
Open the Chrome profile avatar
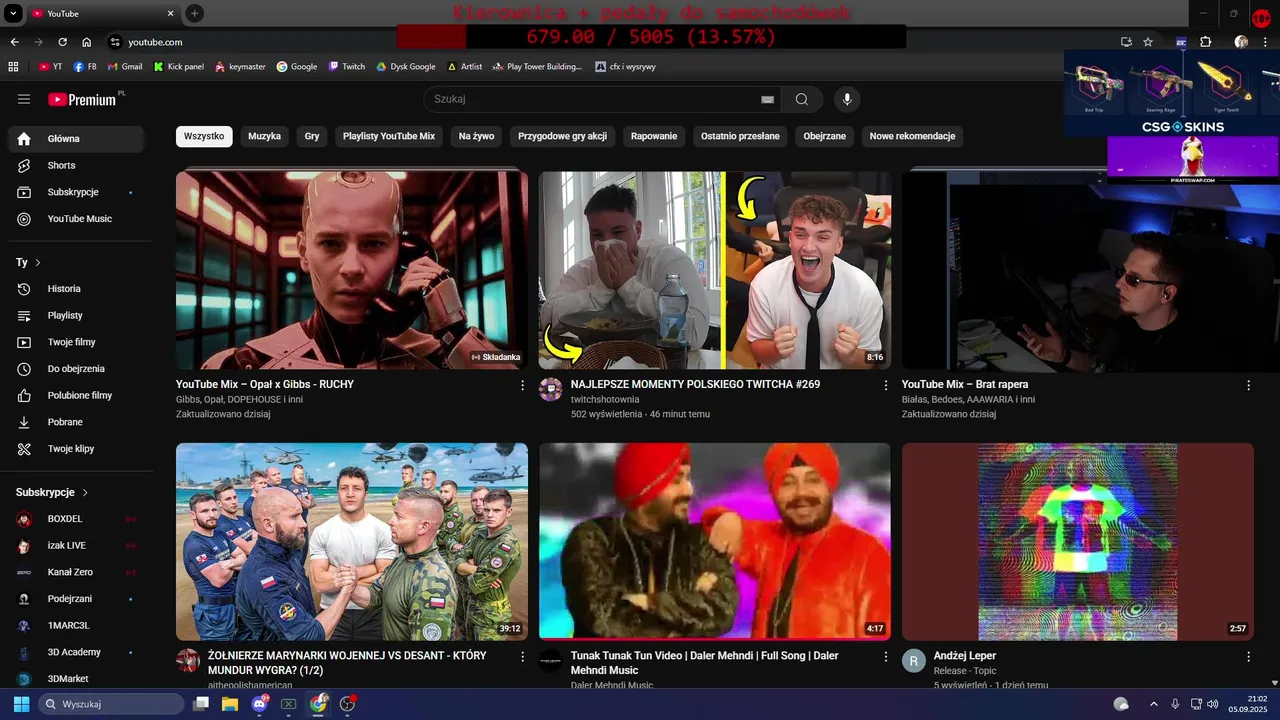[x=1241, y=42]
